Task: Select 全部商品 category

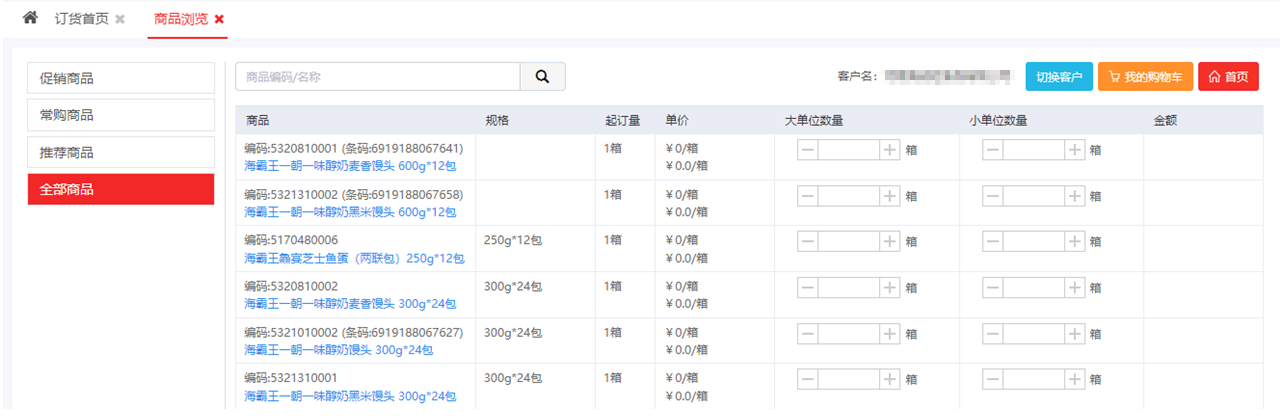Action: click(121, 189)
